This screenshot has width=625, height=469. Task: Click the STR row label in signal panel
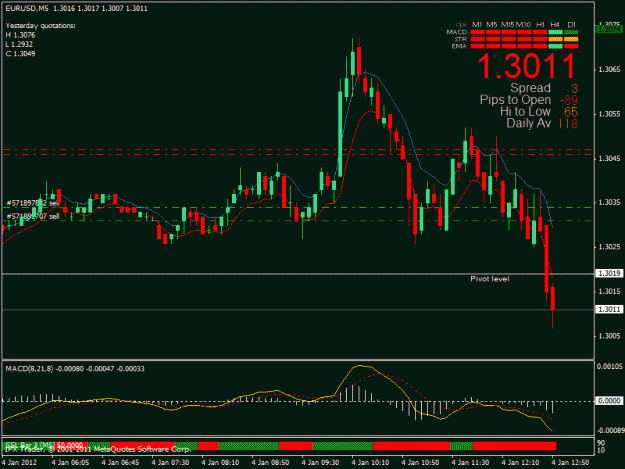[460, 39]
